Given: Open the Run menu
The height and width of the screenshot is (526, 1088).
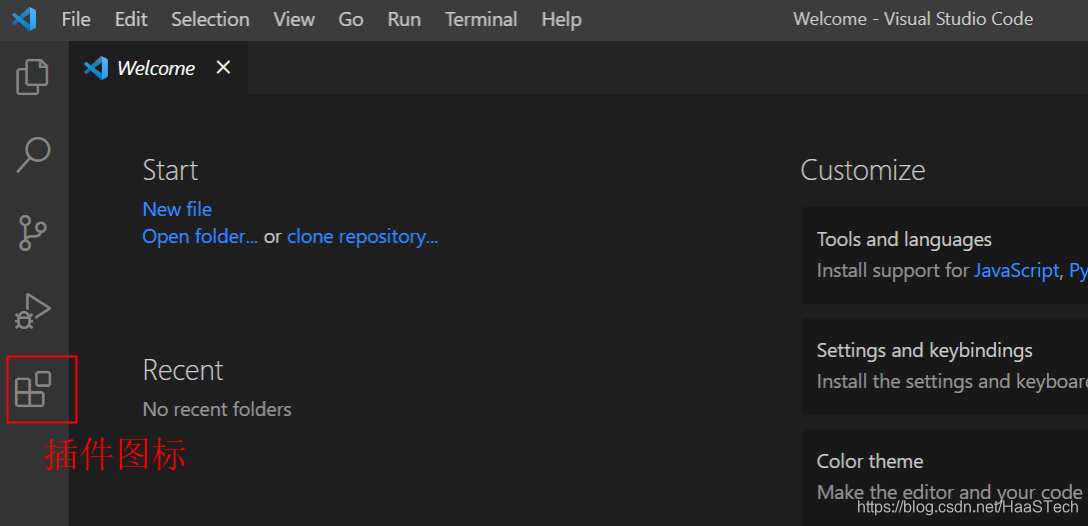Looking at the screenshot, I should tap(405, 19).
